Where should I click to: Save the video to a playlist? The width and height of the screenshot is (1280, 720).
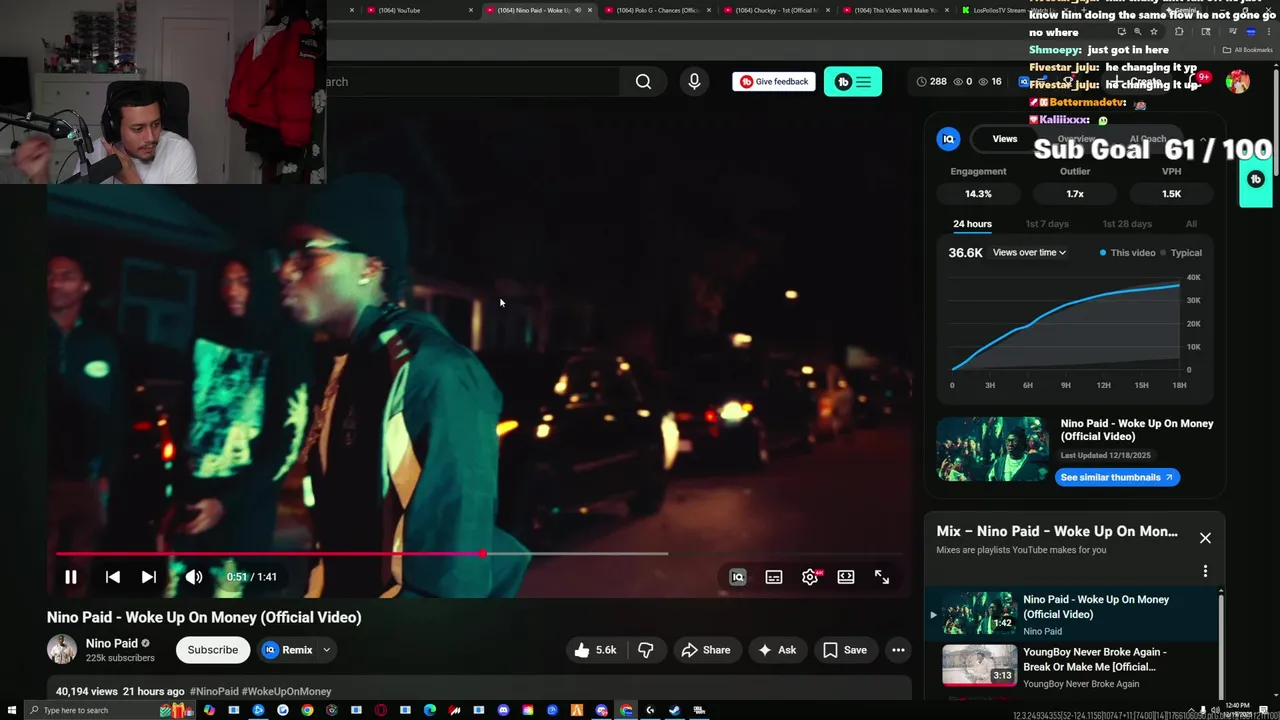point(845,650)
